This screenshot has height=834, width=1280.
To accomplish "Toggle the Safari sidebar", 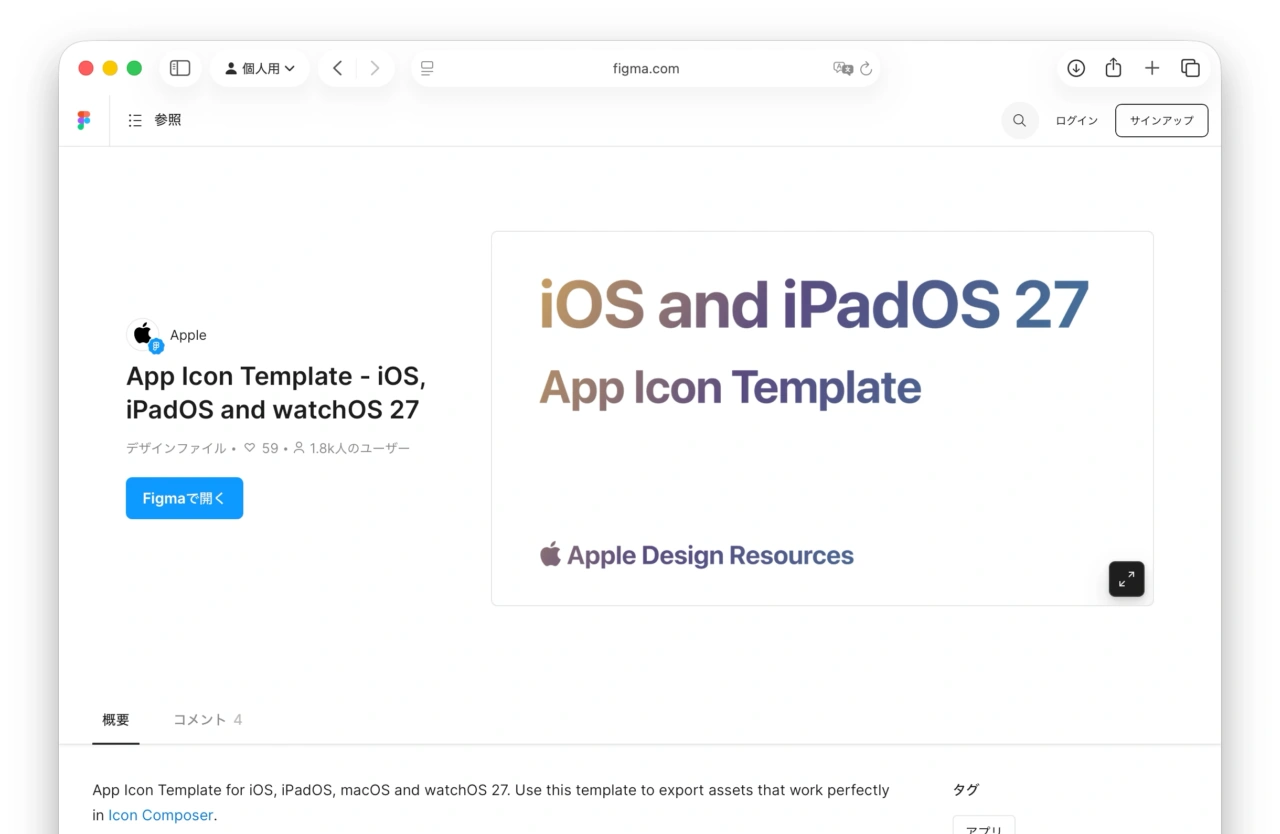I will click(180, 68).
